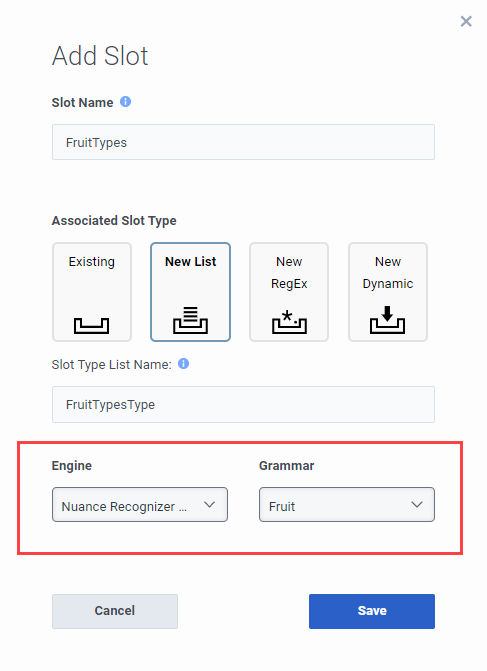Screen dimensions: 487x671
Task: Click the empty tray icon under Existing
Action: (92, 325)
